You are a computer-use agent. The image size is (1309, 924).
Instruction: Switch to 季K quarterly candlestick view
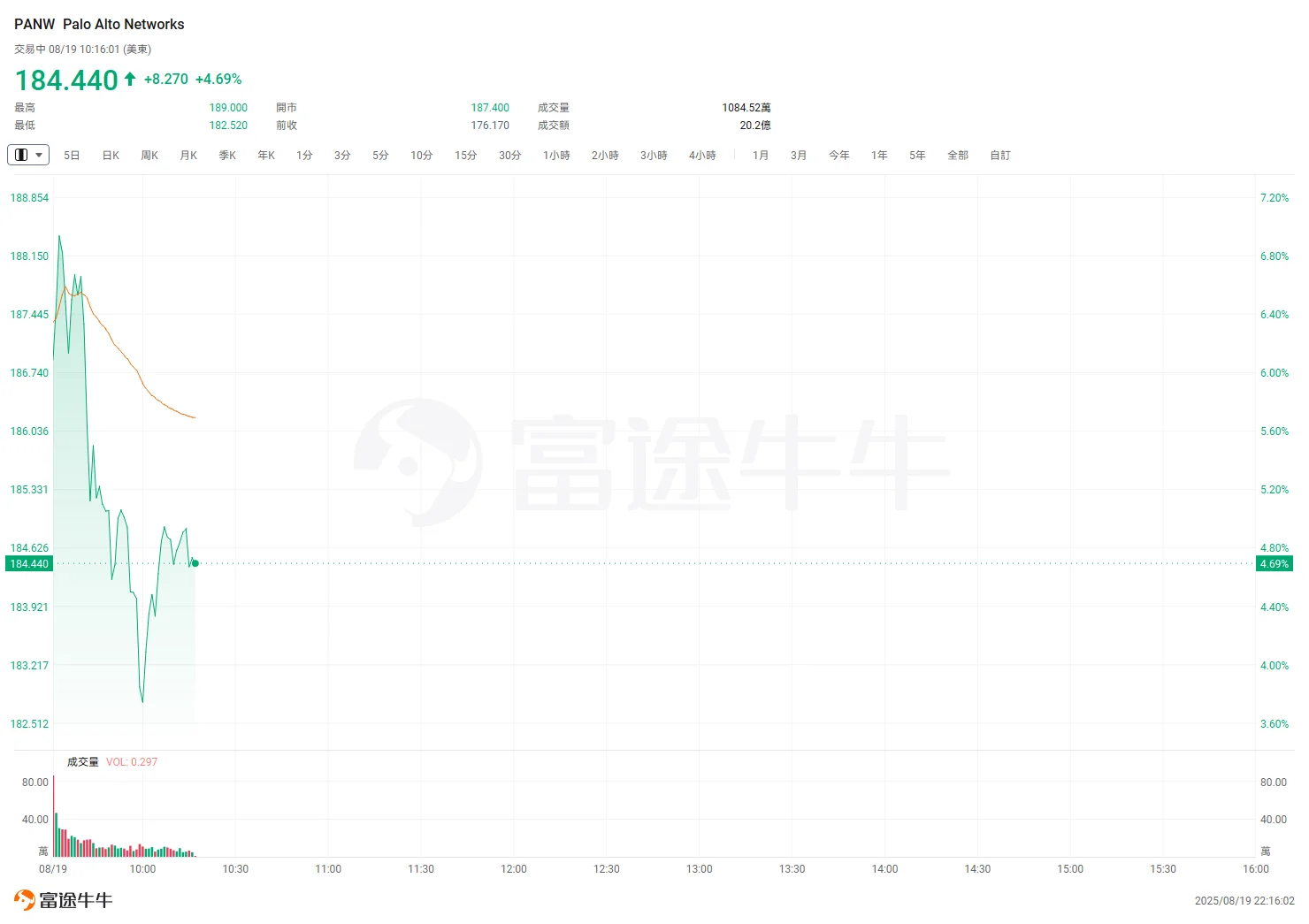pyautogui.click(x=227, y=156)
